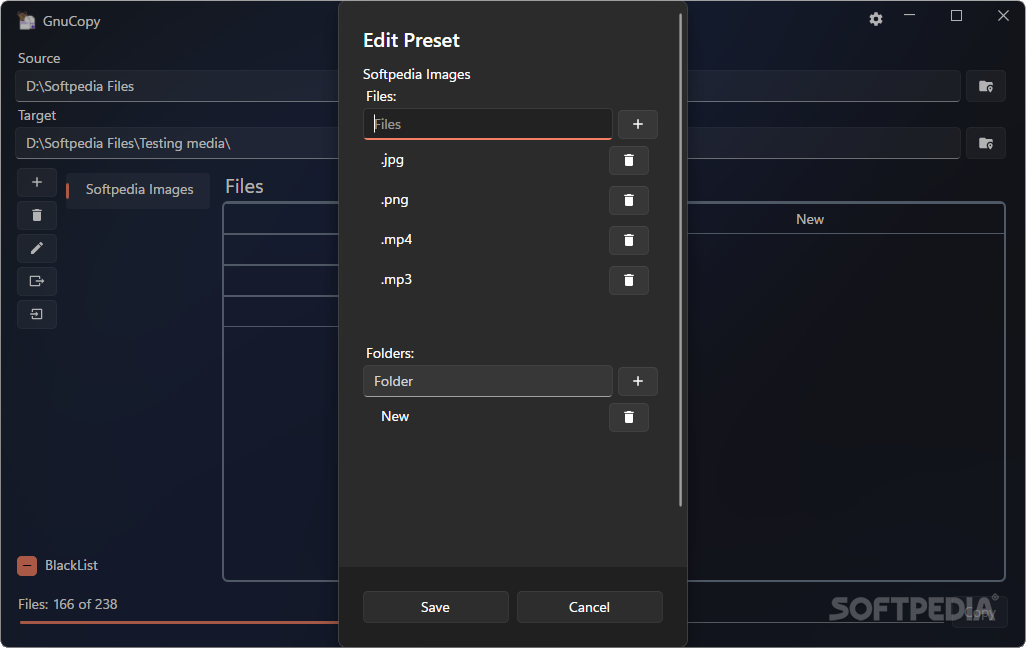The image size is (1026, 648).
Task: Select the .jpg extension text
Action: 392,160
